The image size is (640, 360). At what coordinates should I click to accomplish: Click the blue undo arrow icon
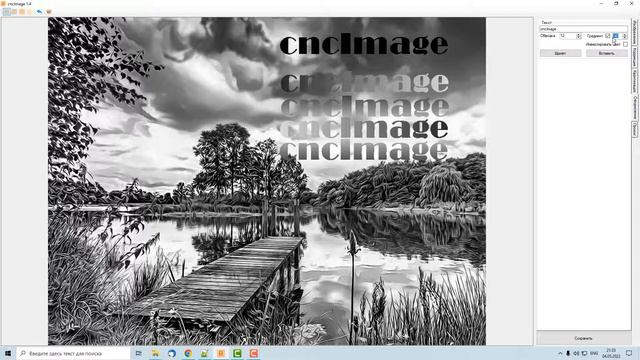[x=39, y=12]
